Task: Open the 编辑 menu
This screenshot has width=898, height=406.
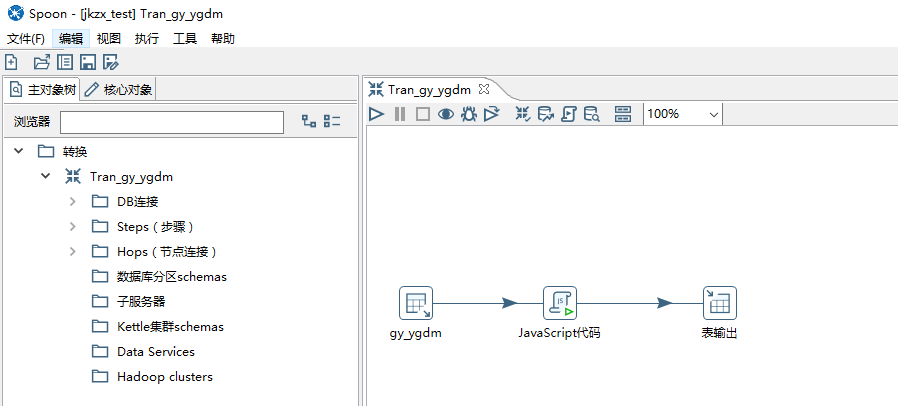Action: tap(71, 39)
